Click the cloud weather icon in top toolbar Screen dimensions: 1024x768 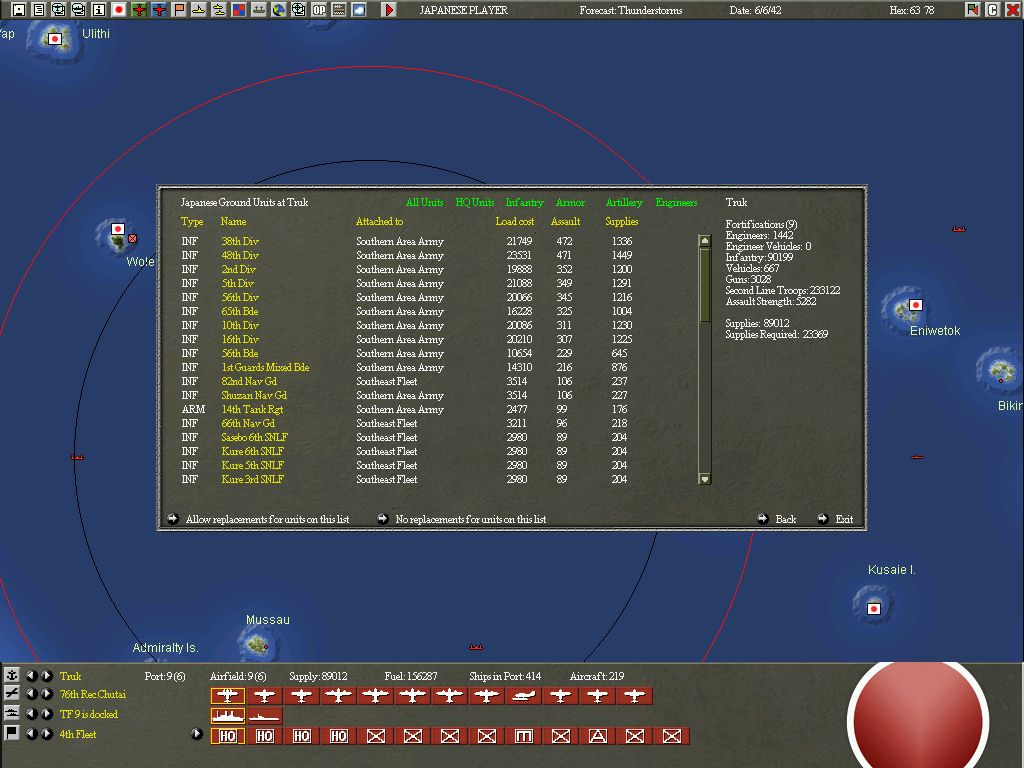[359, 10]
